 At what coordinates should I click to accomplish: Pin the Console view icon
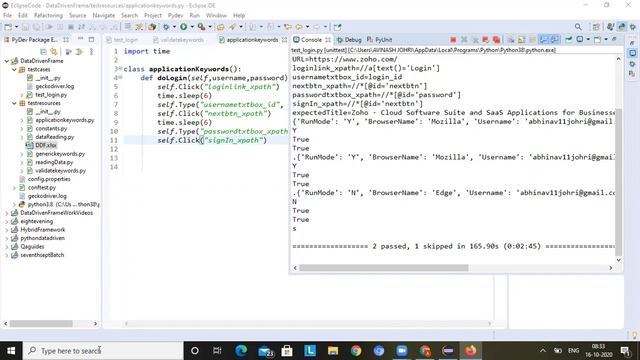569,40
